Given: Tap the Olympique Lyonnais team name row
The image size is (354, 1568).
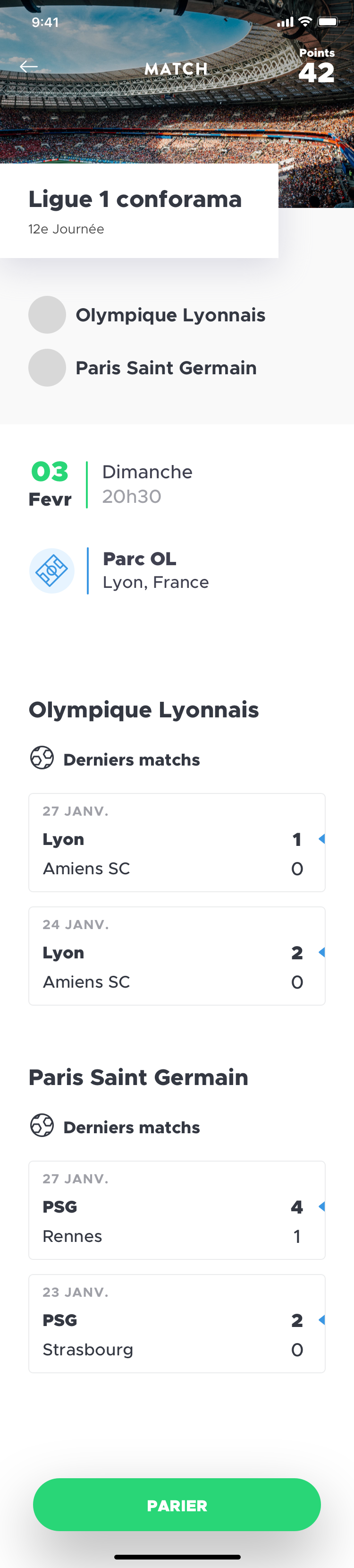Looking at the screenshot, I should (x=170, y=315).
